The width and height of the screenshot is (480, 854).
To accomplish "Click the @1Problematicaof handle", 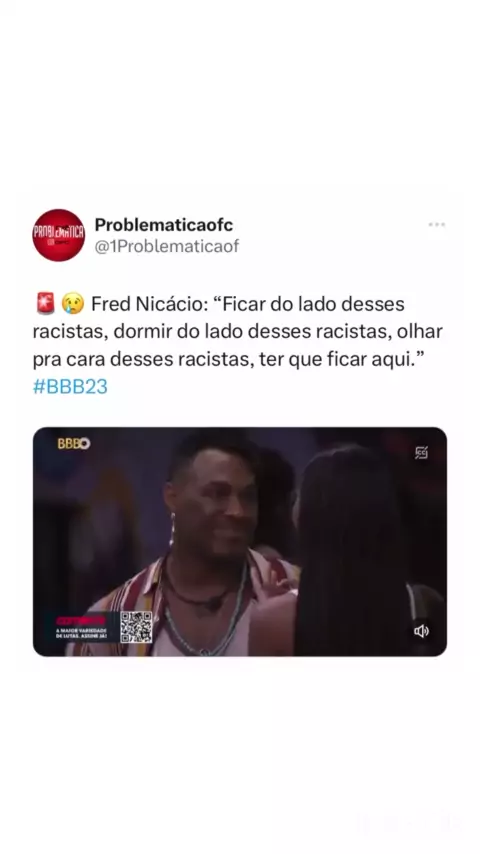I will [x=167, y=246].
